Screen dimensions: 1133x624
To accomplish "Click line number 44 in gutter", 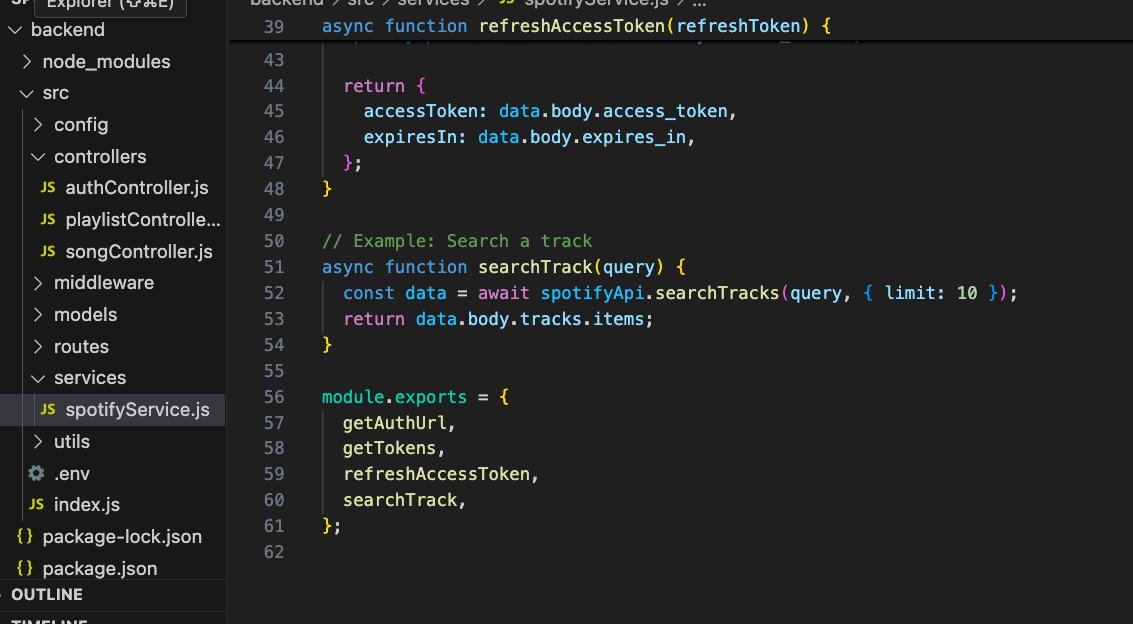I will tap(274, 85).
